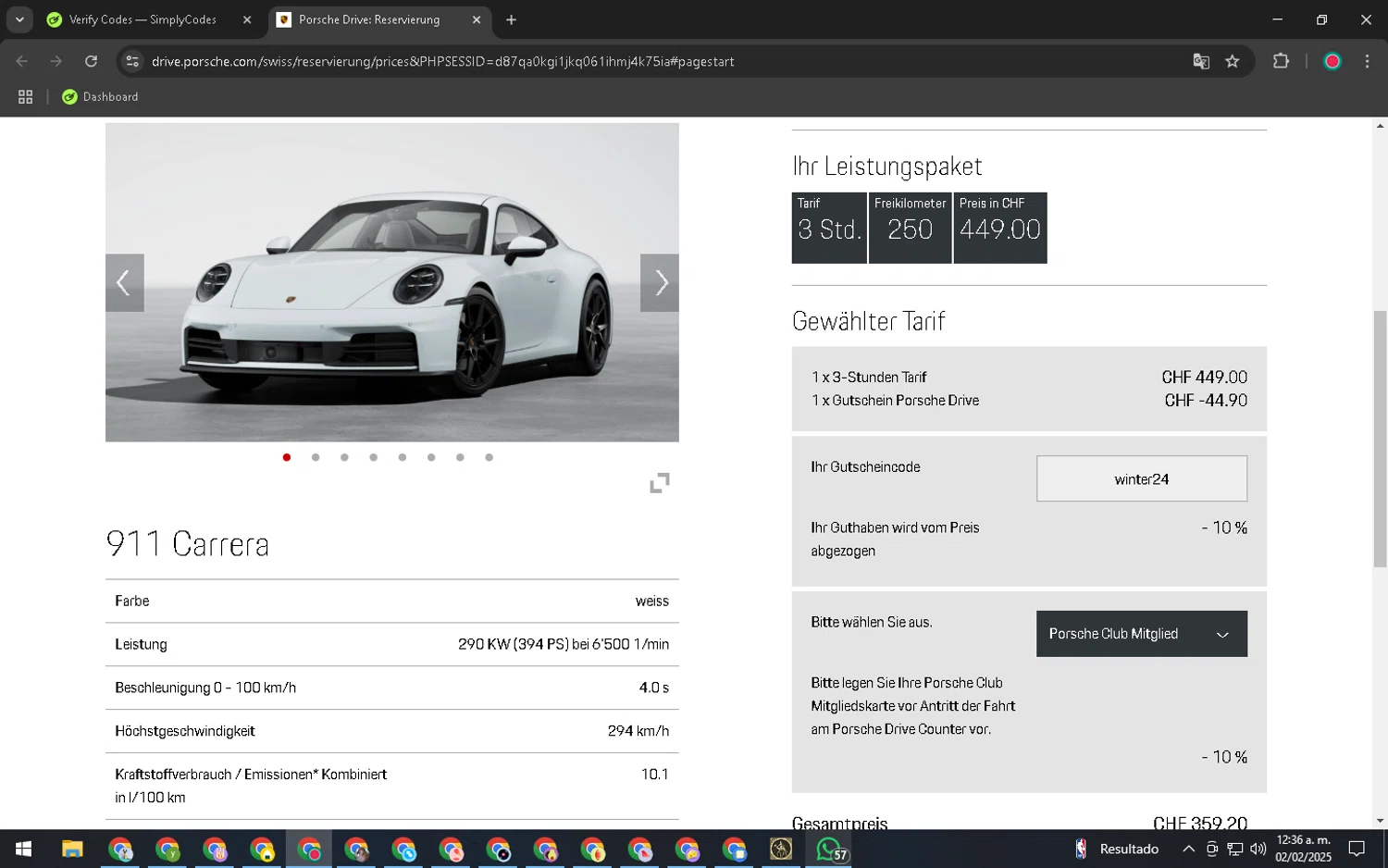This screenshot has height=868, width=1388.
Task: Open the NBA Resultado taskbar widget
Action: [x=1117, y=849]
